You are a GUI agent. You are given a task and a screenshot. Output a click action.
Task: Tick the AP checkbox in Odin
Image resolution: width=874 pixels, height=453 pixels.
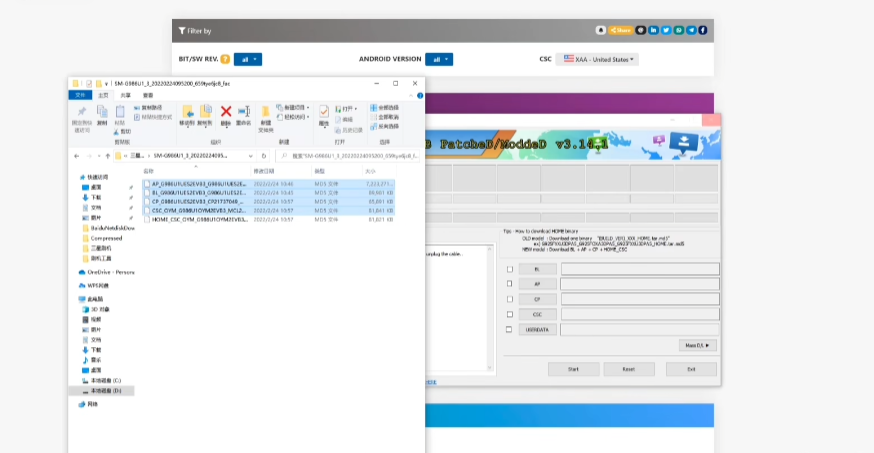pos(509,284)
